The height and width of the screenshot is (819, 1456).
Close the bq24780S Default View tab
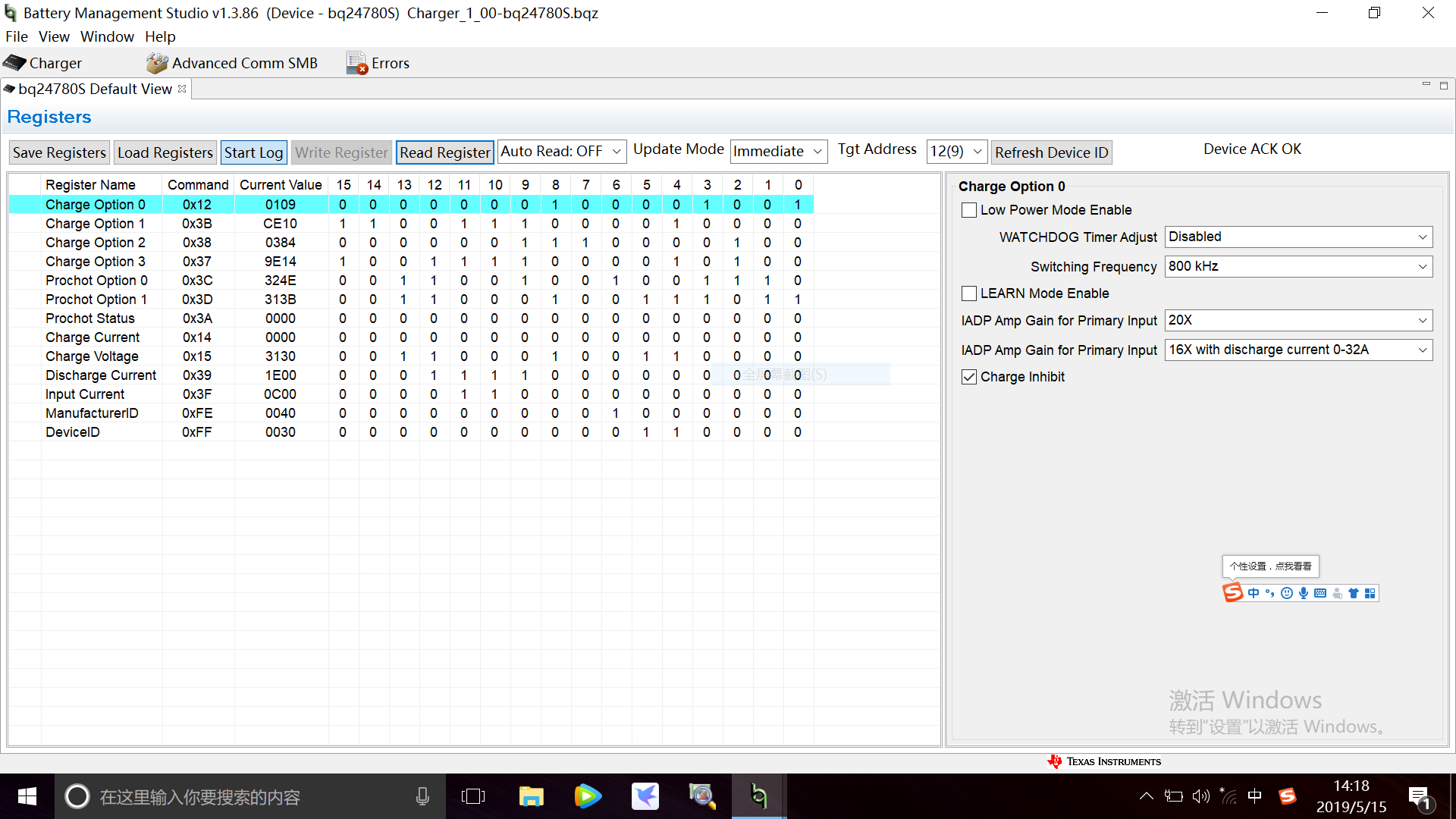coord(182,89)
